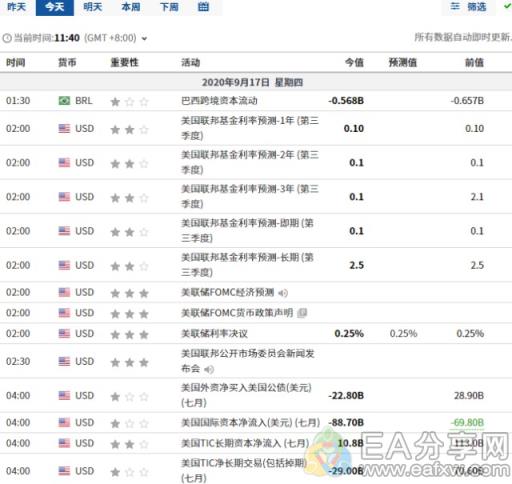The image size is (512, 484).
Task: Switch to the 昨天 (yesterday) tab
Action: pos(17,7)
